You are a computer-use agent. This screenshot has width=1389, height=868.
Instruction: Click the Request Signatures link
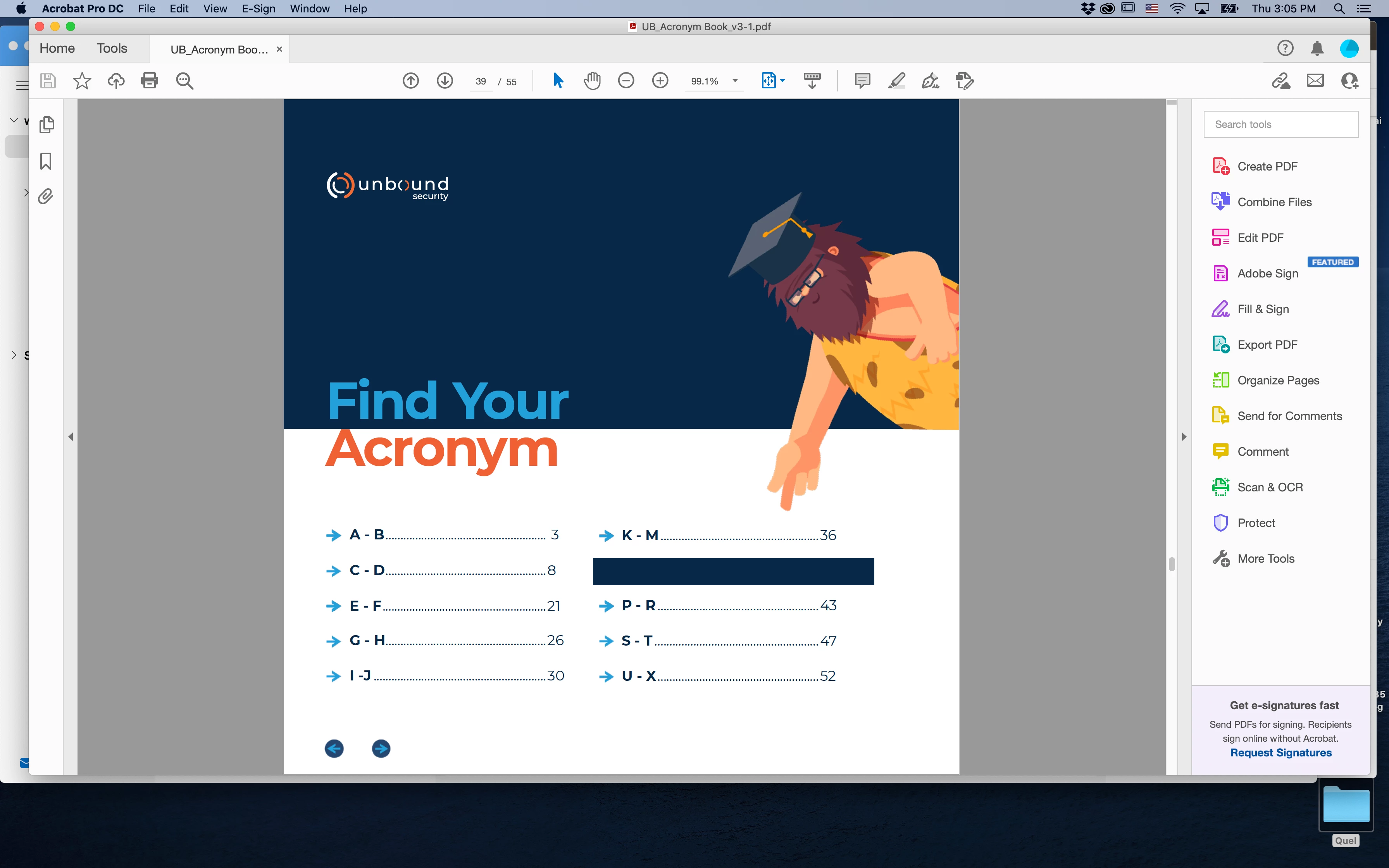tap(1280, 753)
